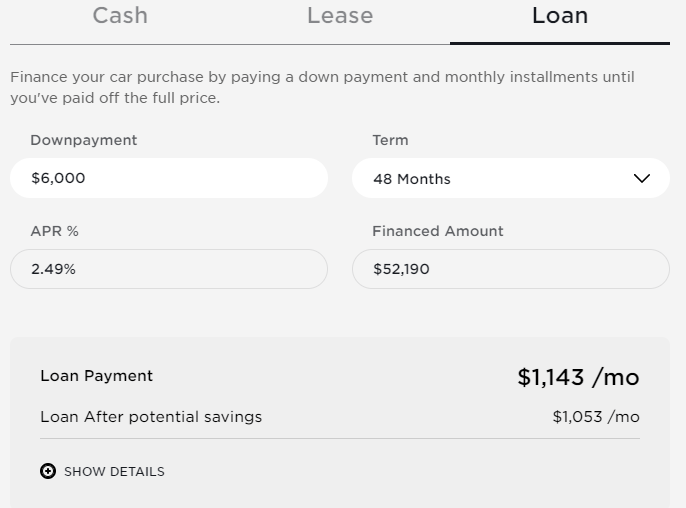Image resolution: width=686 pixels, height=508 pixels.
Task: Click the $52,190 Financed Amount field
Action: tap(510, 269)
